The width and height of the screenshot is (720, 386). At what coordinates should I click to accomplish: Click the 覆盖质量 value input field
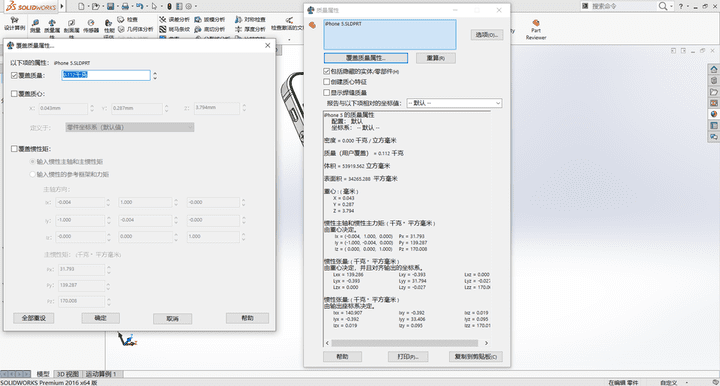click(x=106, y=75)
